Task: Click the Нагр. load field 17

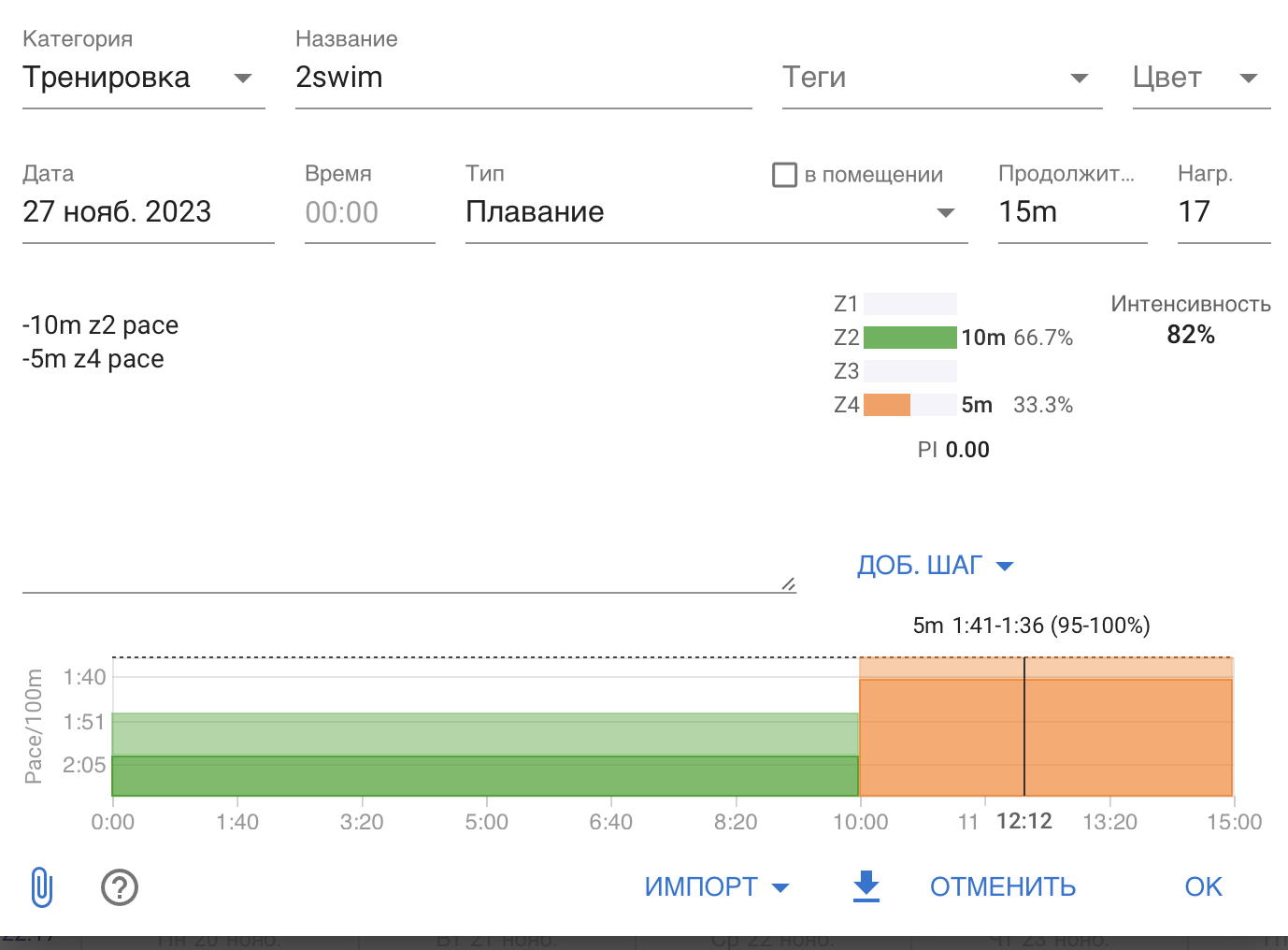Action: [x=1224, y=212]
